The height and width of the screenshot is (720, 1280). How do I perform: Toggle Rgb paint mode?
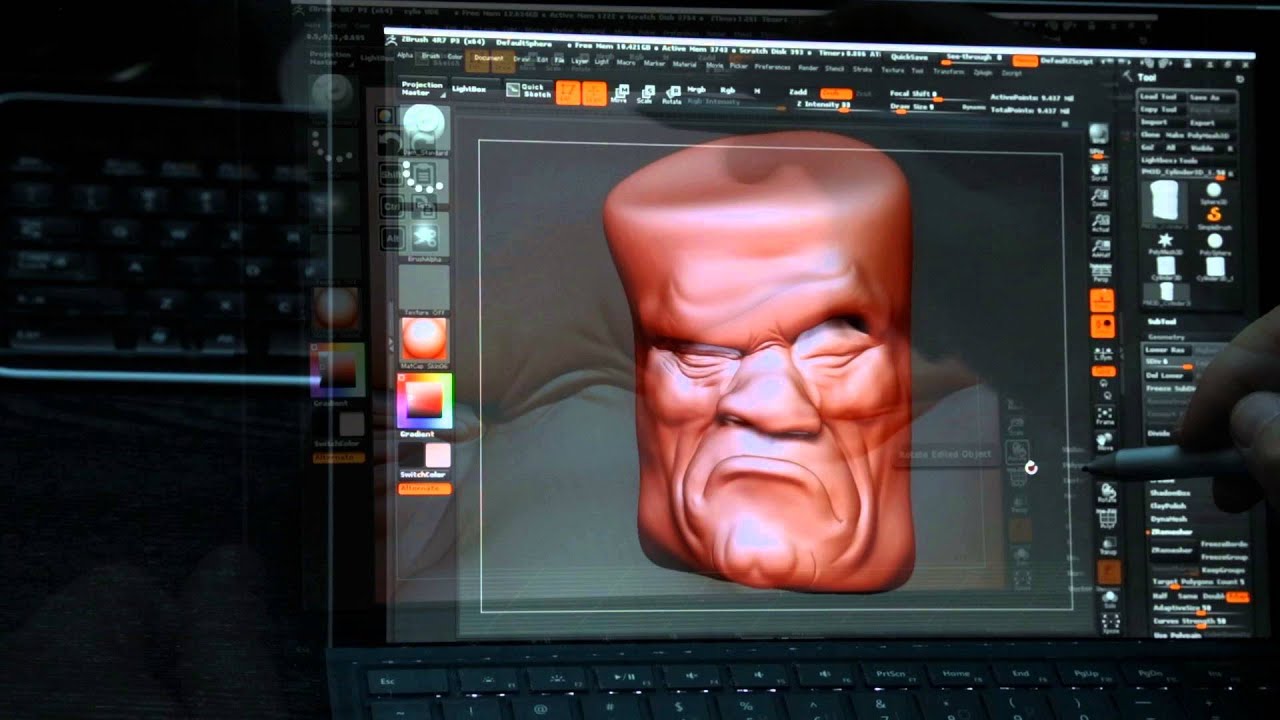point(727,91)
